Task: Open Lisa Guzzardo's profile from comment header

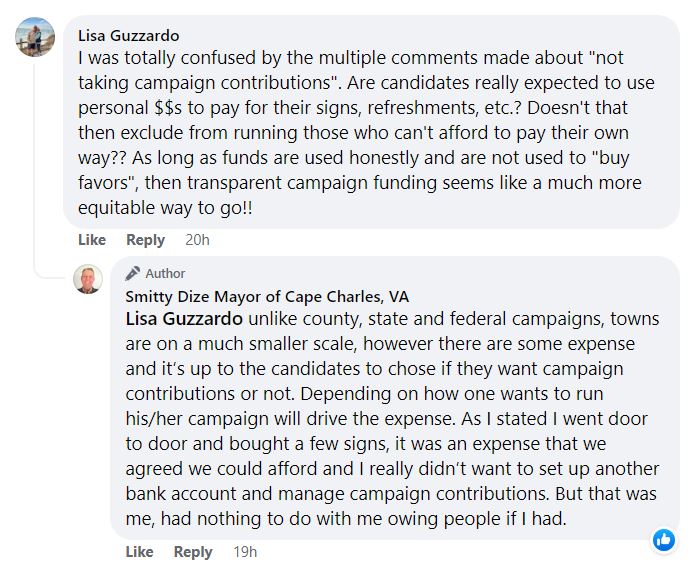Action: 129,35
